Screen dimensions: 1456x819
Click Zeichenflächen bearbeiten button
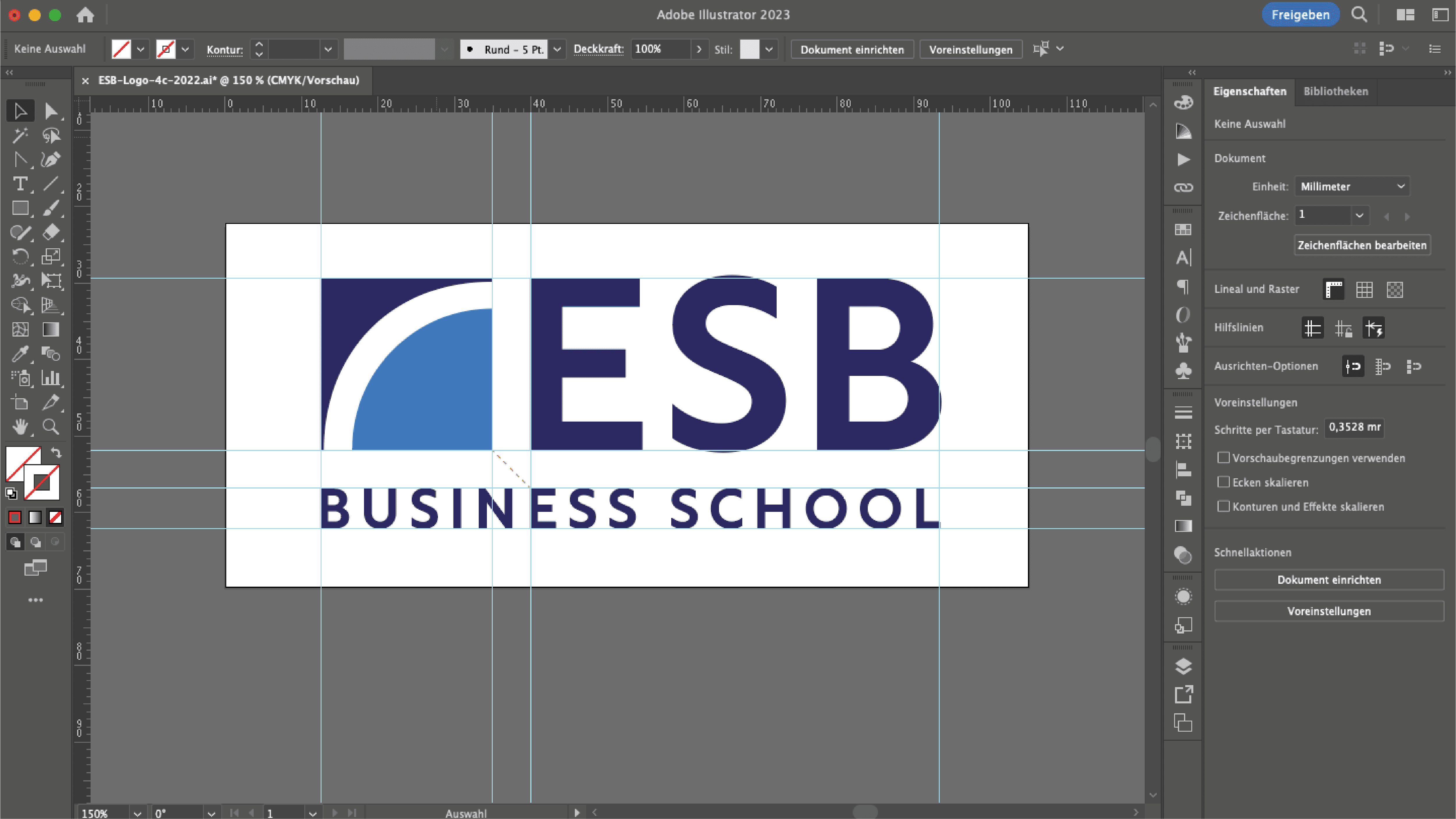tap(1362, 245)
